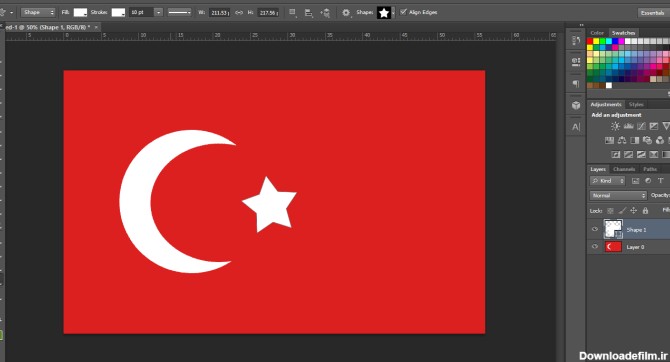Add a Hue/Saturation adjustment
The width and height of the screenshot is (670, 362).
click(609, 140)
